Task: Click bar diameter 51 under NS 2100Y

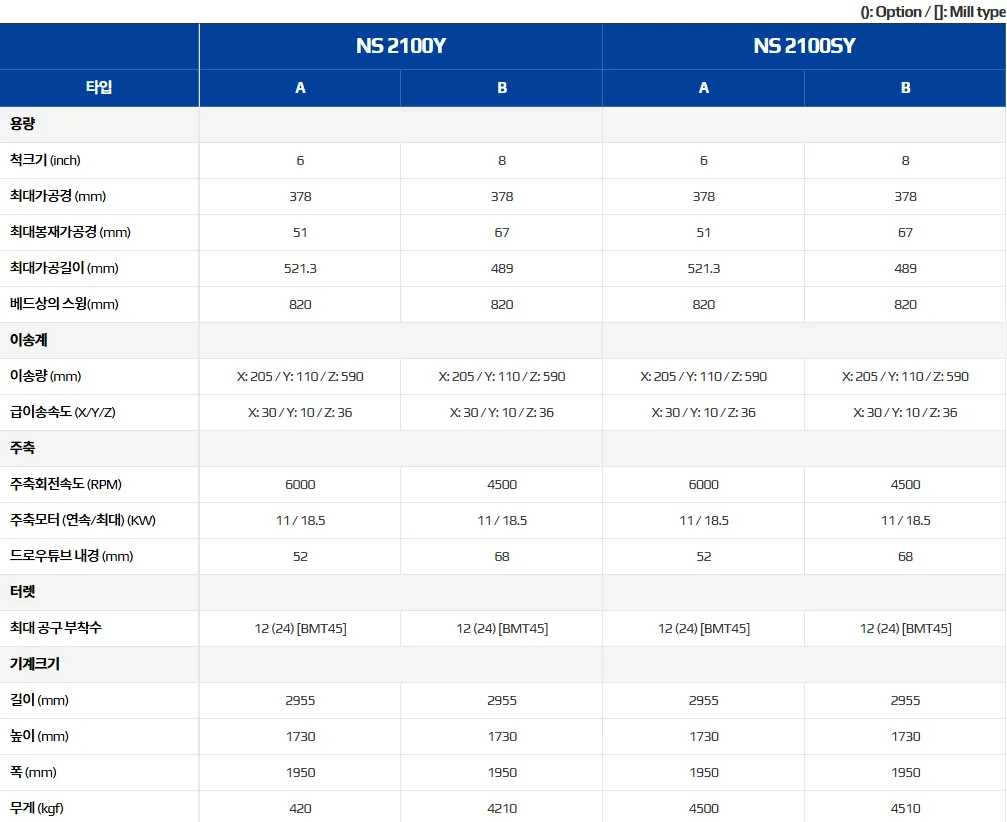Action: click(300, 232)
